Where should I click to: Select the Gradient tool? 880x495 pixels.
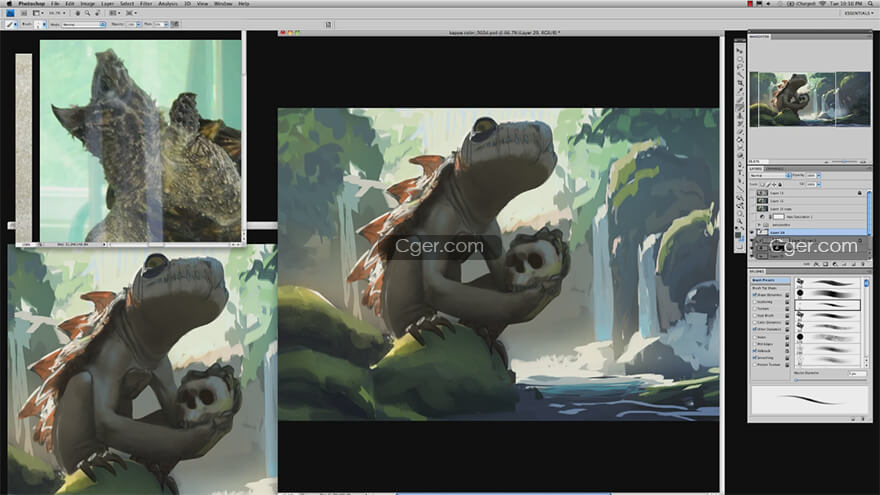[740, 140]
